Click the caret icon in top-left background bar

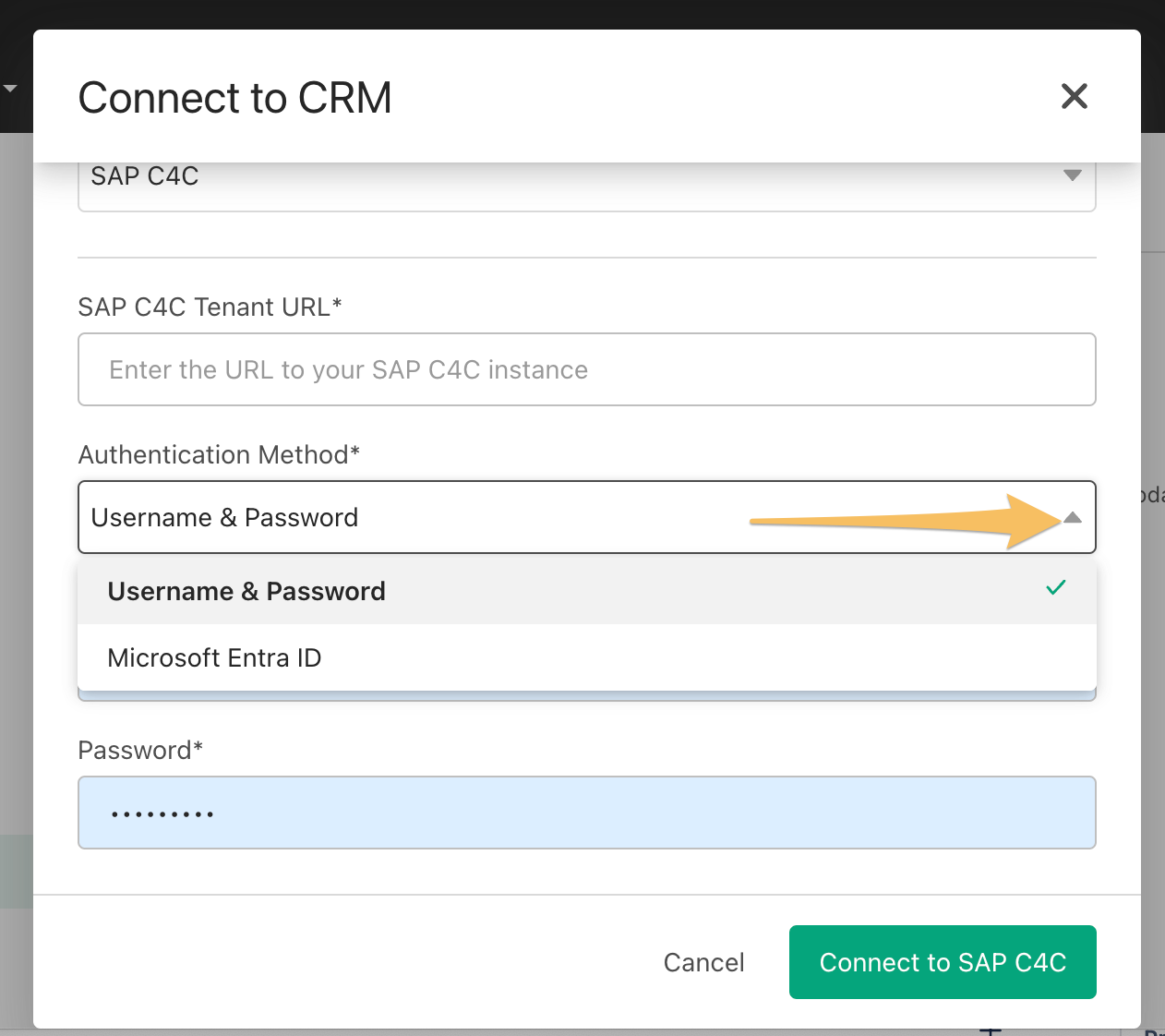coord(10,89)
